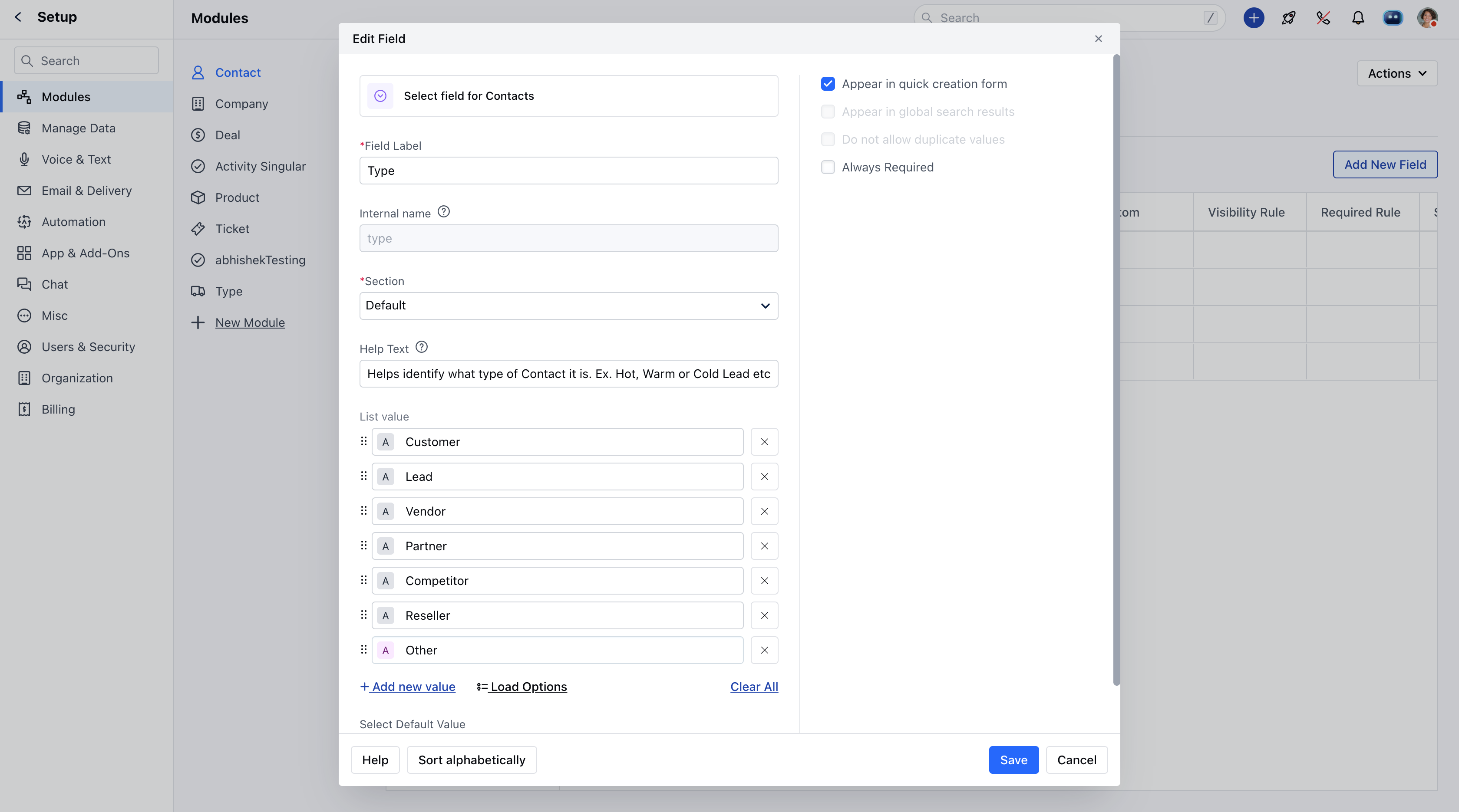The width and height of the screenshot is (1459, 812).
Task: Toggle Do not allow duplicate values
Action: point(828,139)
